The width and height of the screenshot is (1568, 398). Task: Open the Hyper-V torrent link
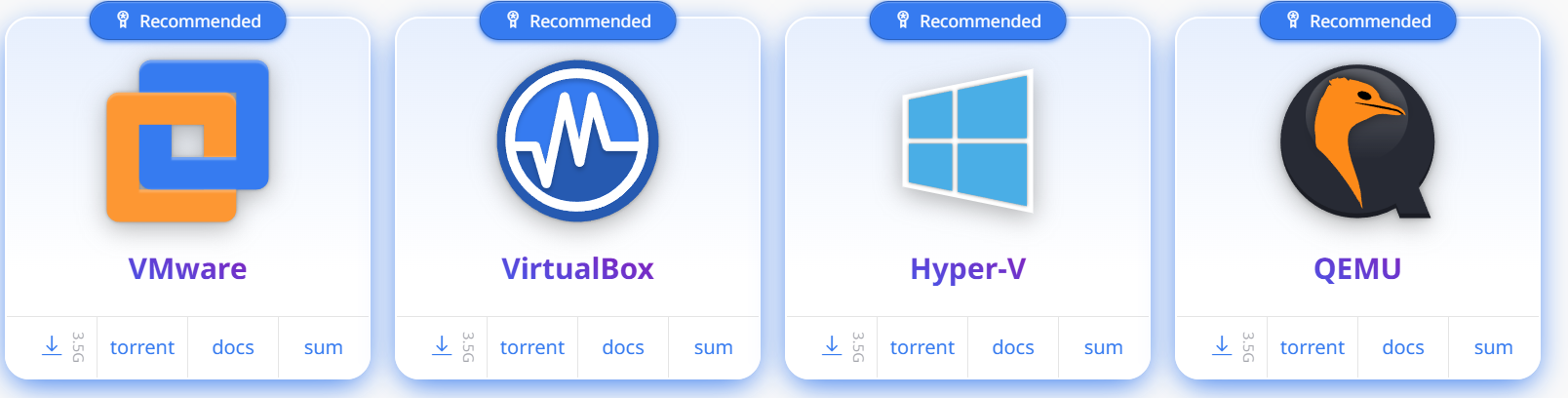922,347
